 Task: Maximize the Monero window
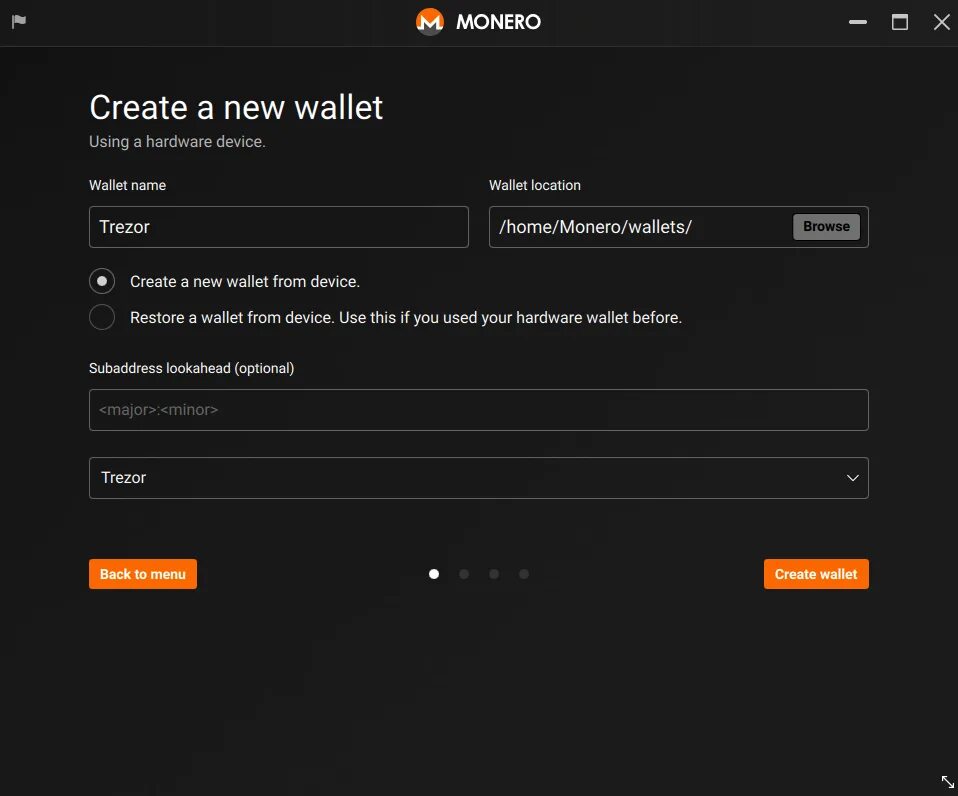tap(900, 21)
